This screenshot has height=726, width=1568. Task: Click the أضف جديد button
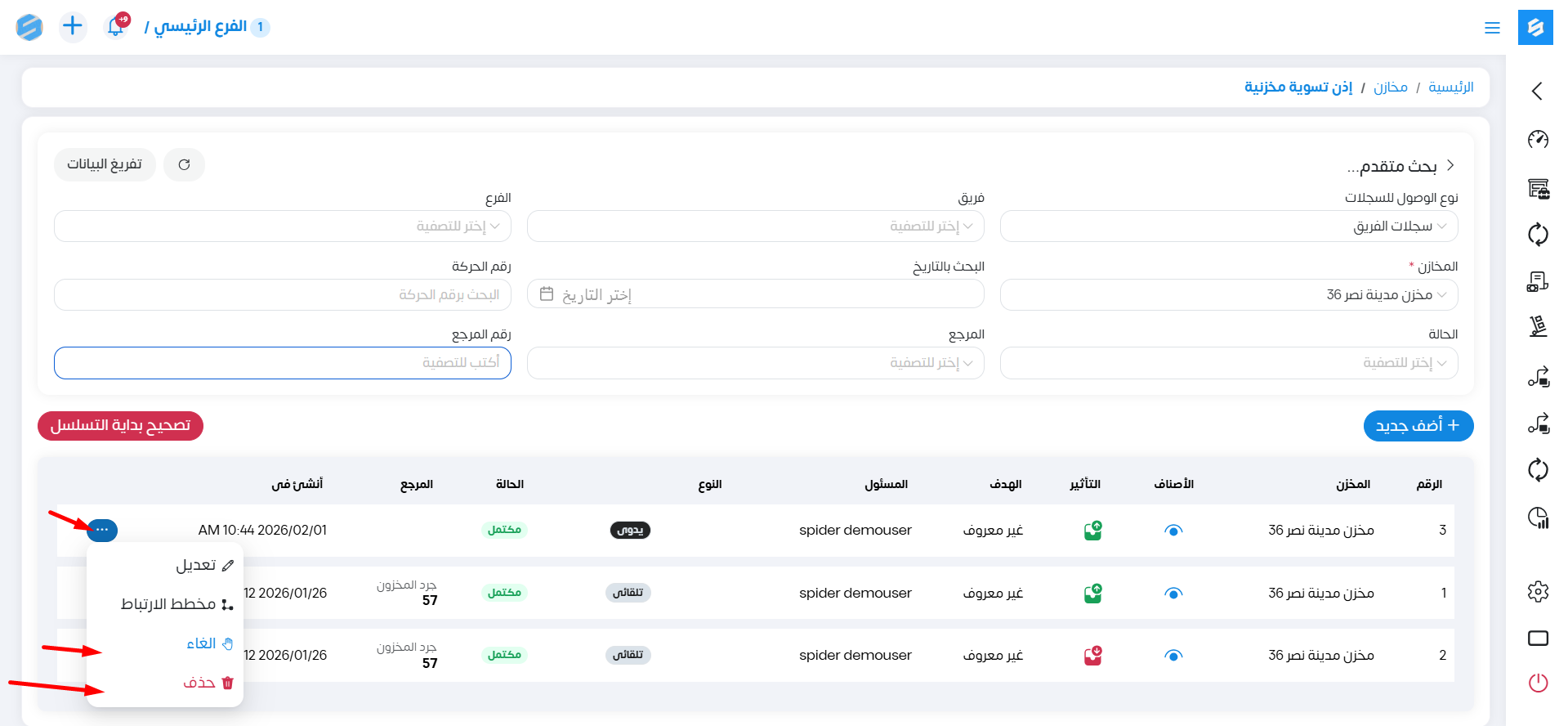pos(1418,426)
